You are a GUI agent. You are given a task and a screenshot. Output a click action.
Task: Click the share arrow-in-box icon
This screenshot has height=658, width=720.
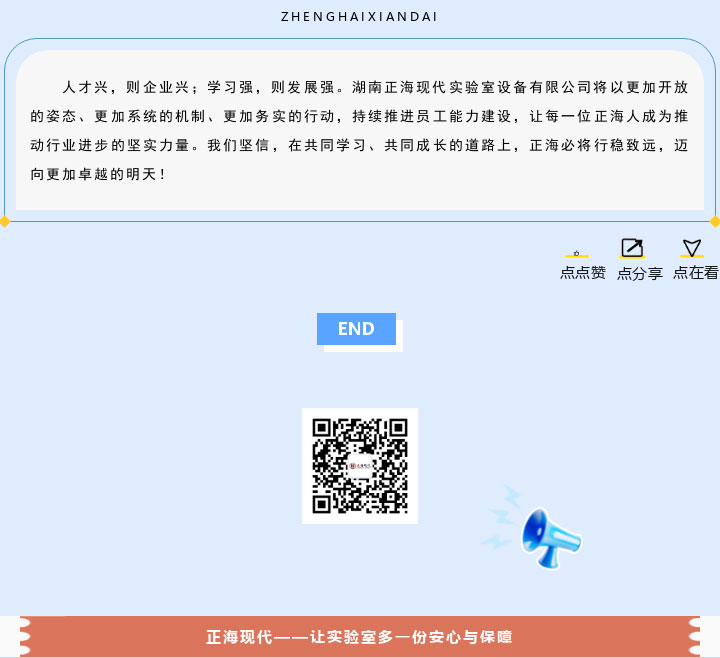click(632, 247)
